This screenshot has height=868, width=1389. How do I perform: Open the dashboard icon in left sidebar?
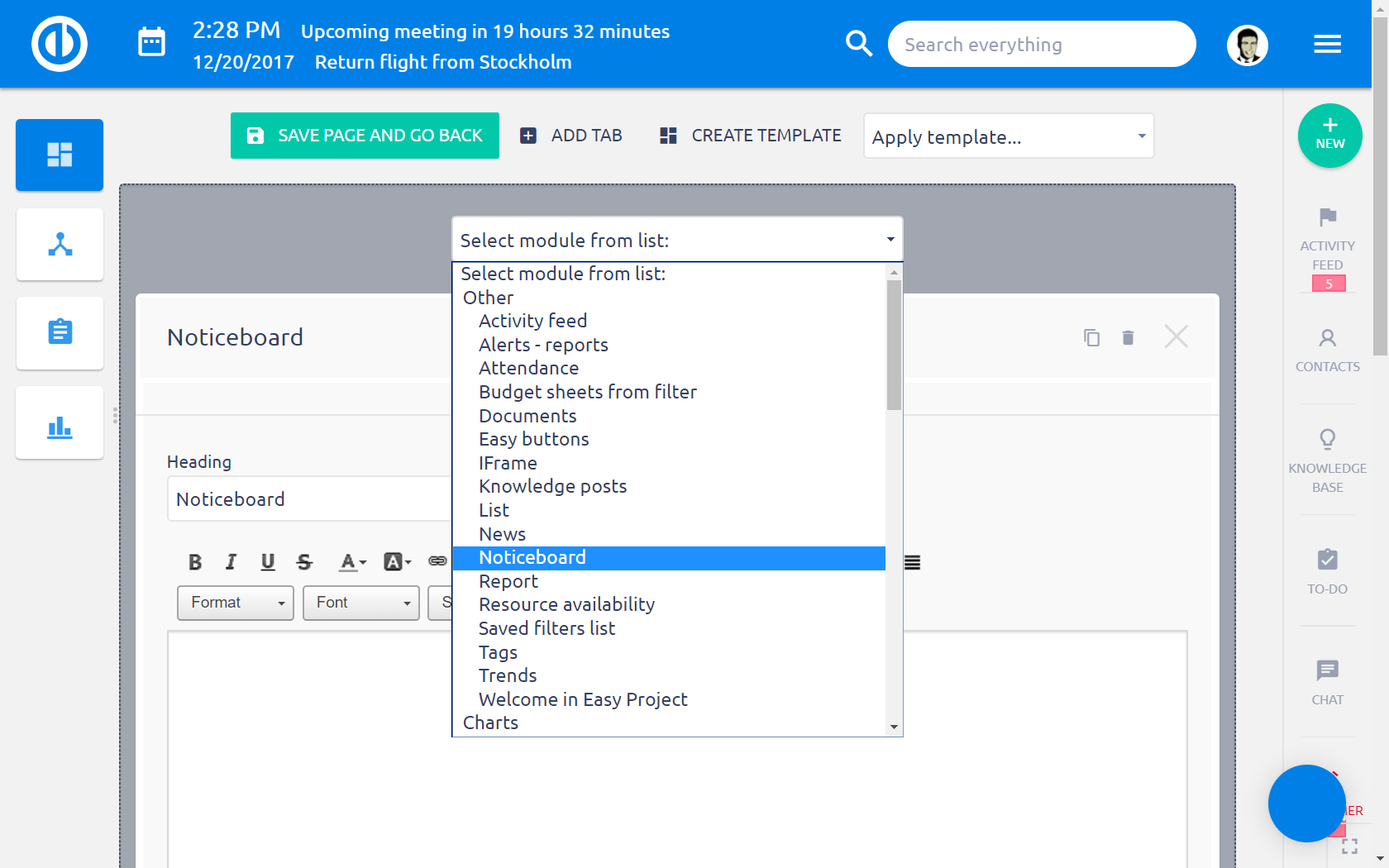coord(60,155)
